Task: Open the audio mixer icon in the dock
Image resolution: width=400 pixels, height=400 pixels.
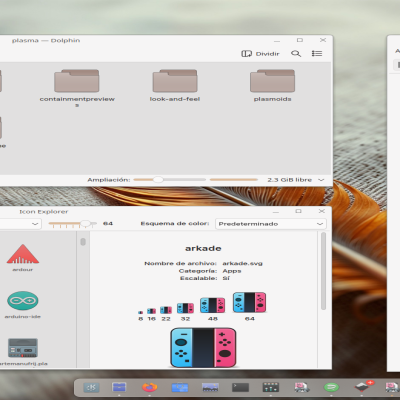Action: 271,387
